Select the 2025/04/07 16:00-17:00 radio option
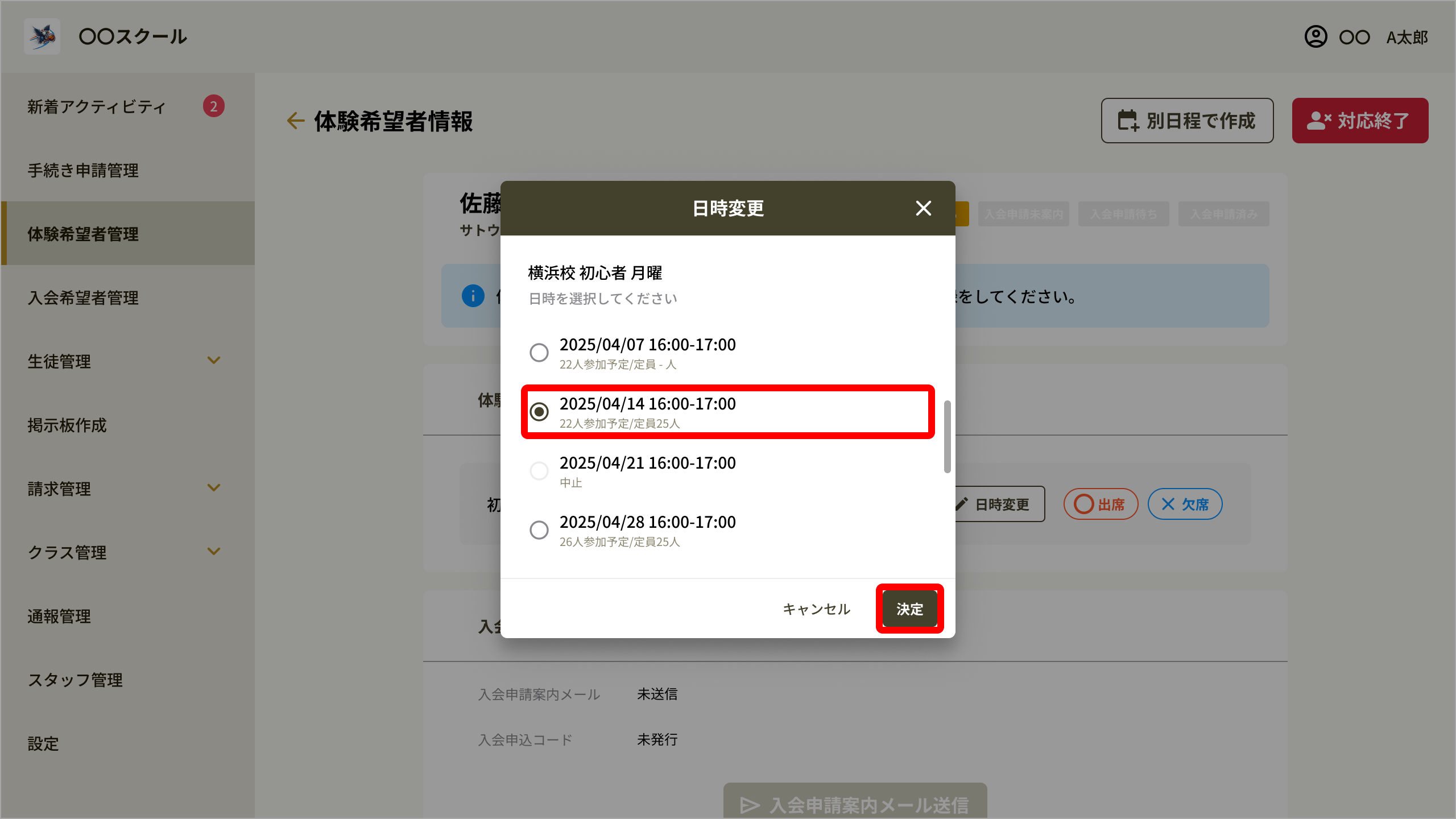Image resolution: width=1456 pixels, height=819 pixels. click(x=539, y=353)
